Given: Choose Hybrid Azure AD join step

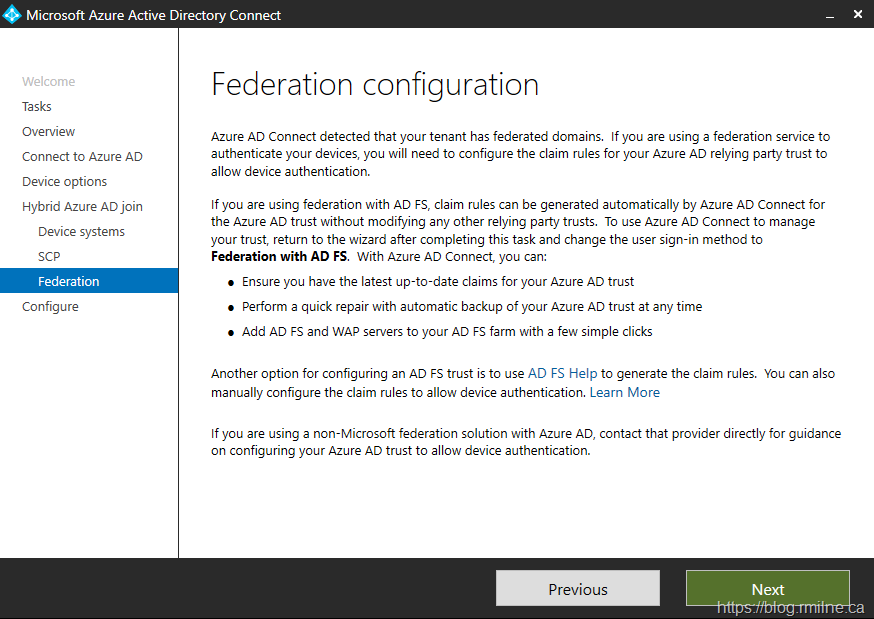Looking at the screenshot, I should [x=82, y=207].
